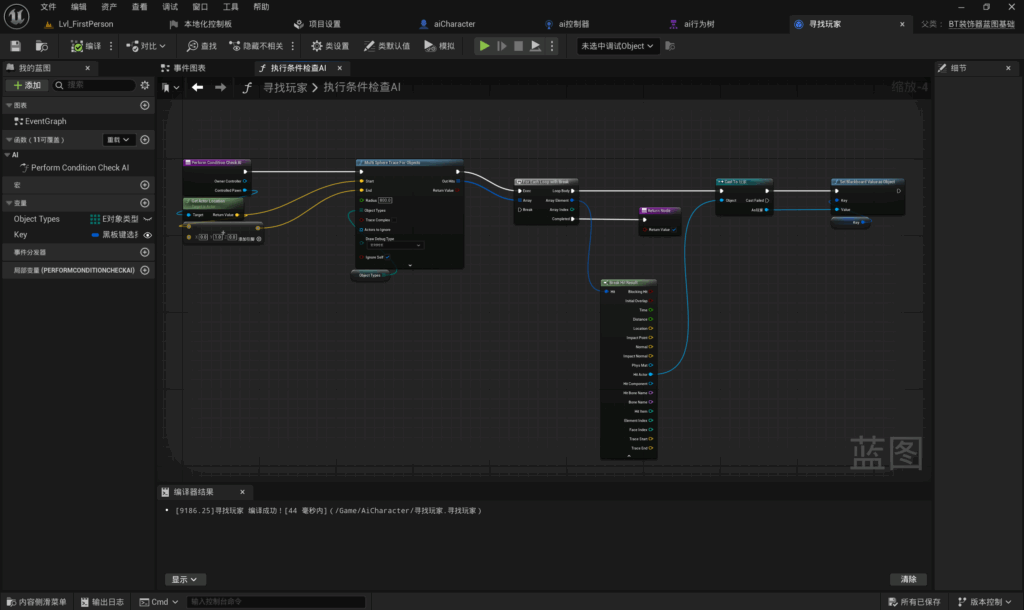Add a new graph with 图表 plus icon
Image resolution: width=1024 pixels, height=610 pixels.
pos(145,105)
